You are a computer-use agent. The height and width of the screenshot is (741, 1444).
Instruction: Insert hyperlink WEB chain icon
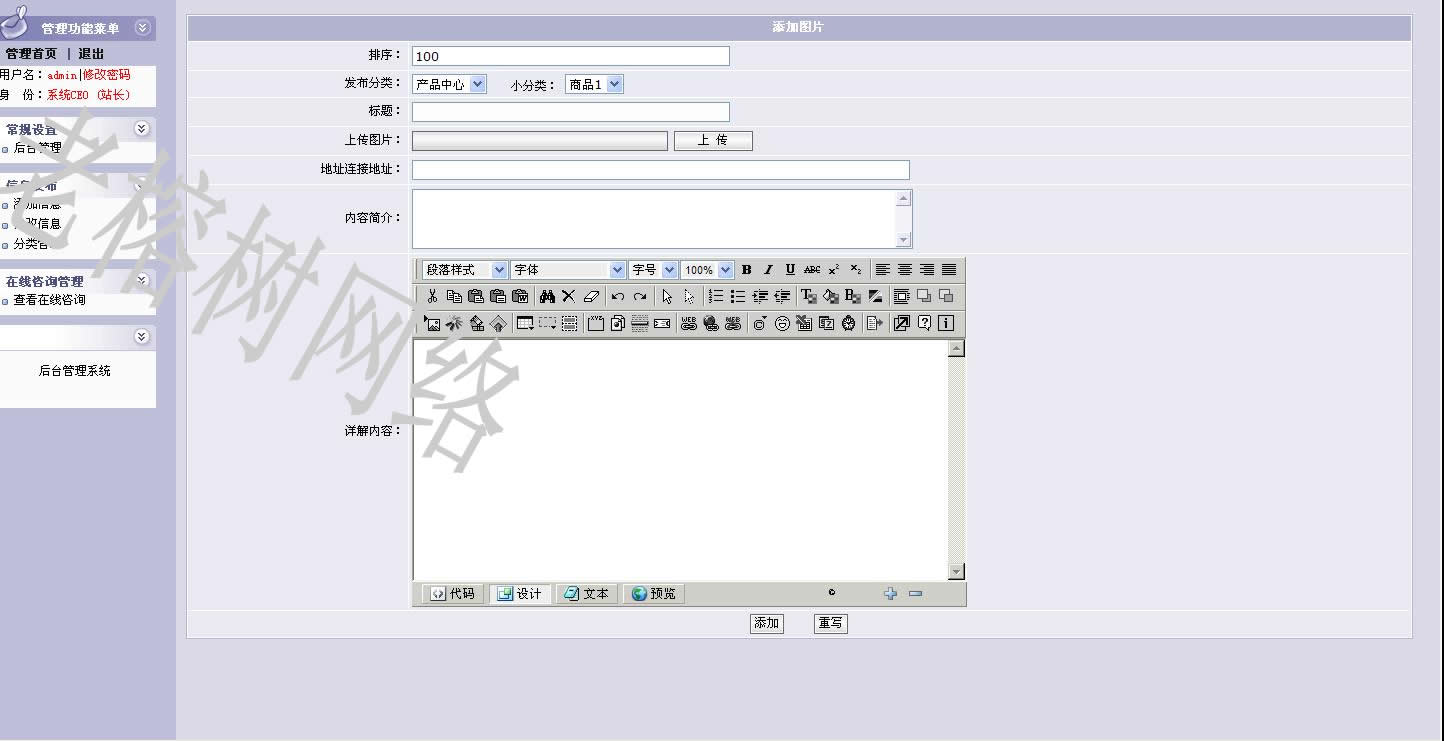coord(688,323)
